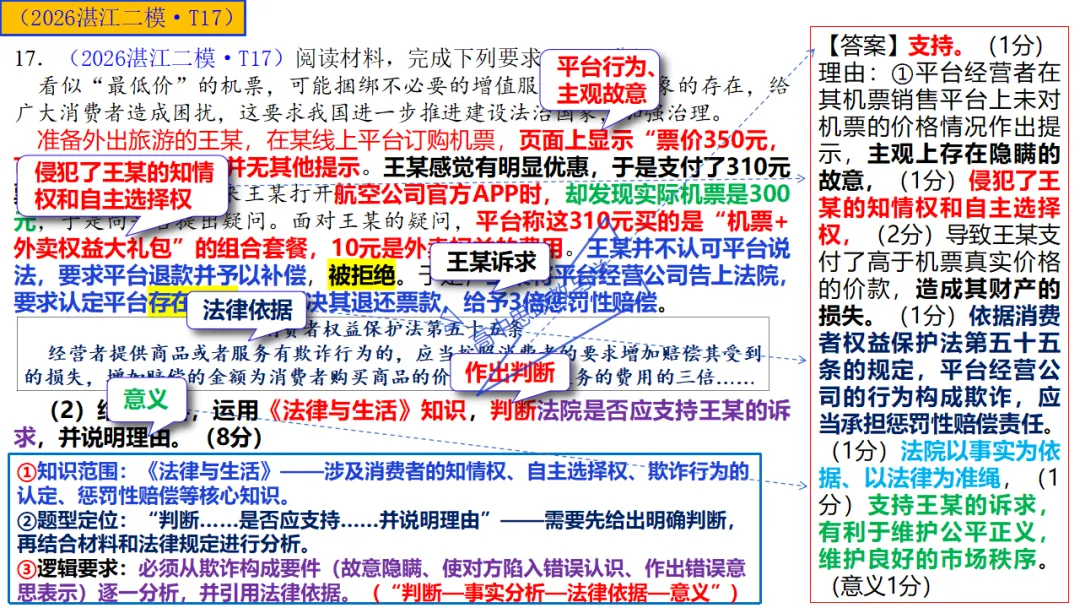This screenshot has height=608, width=1080.
Task: Click the red answer text 侵犯了王某的知情权和自主选择权
Action: 939,208
